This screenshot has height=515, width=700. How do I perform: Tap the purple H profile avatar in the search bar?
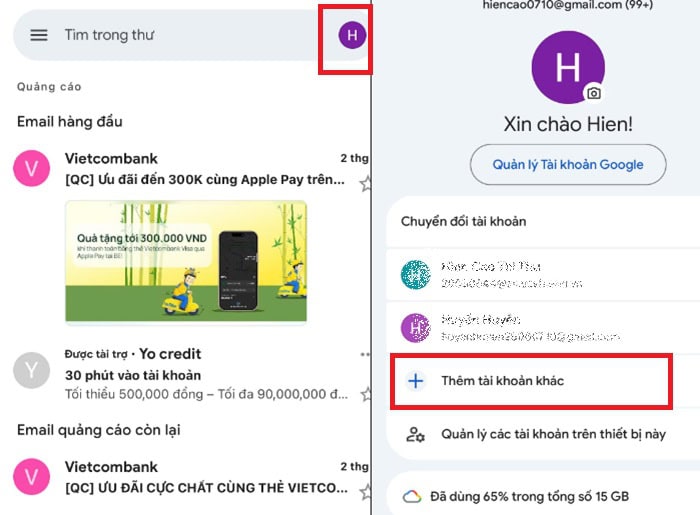pyautogui.click(x=352, y=35)
